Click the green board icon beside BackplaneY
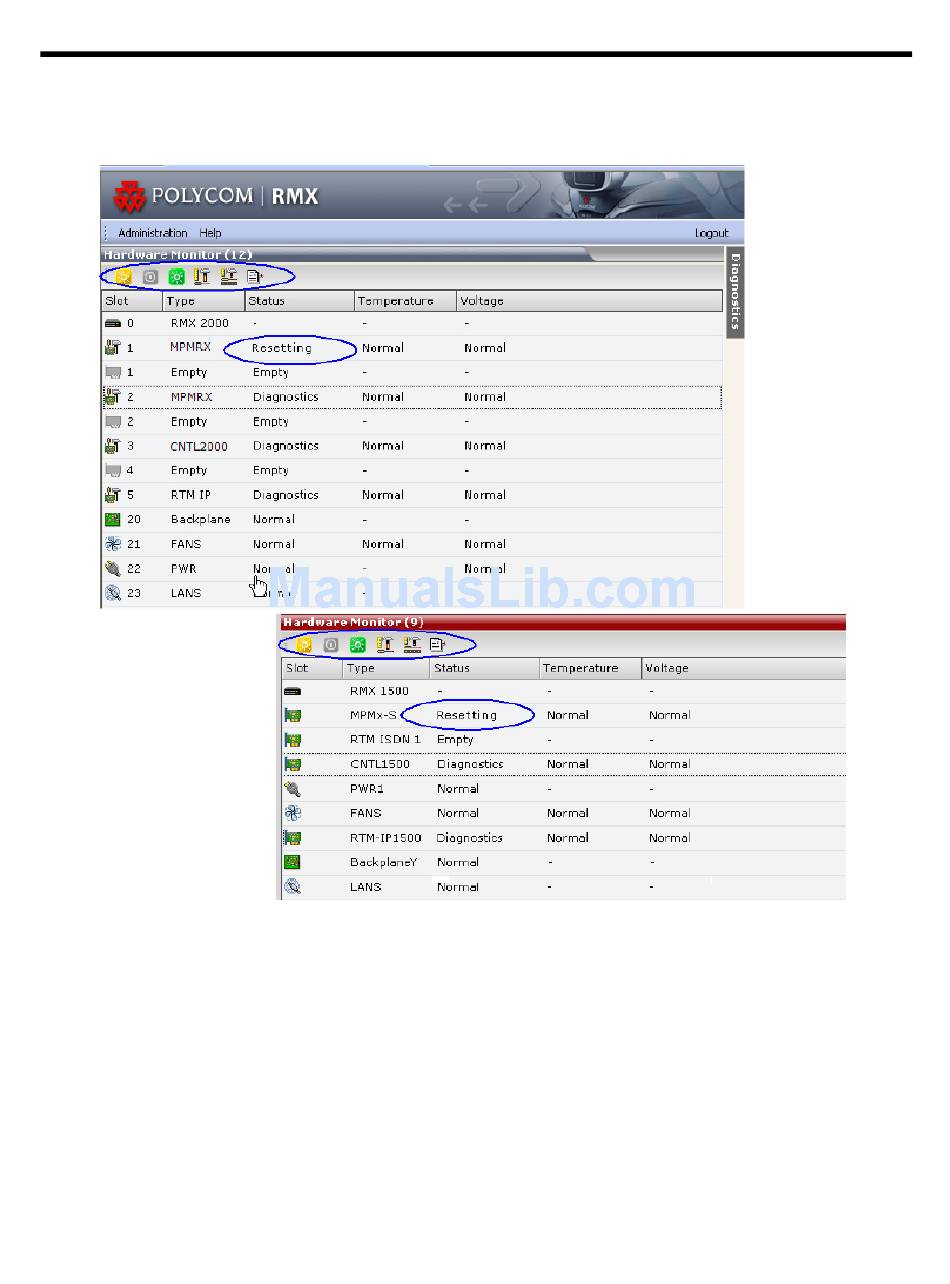This screenshot has width=950, height=1284. click(292, 862)
